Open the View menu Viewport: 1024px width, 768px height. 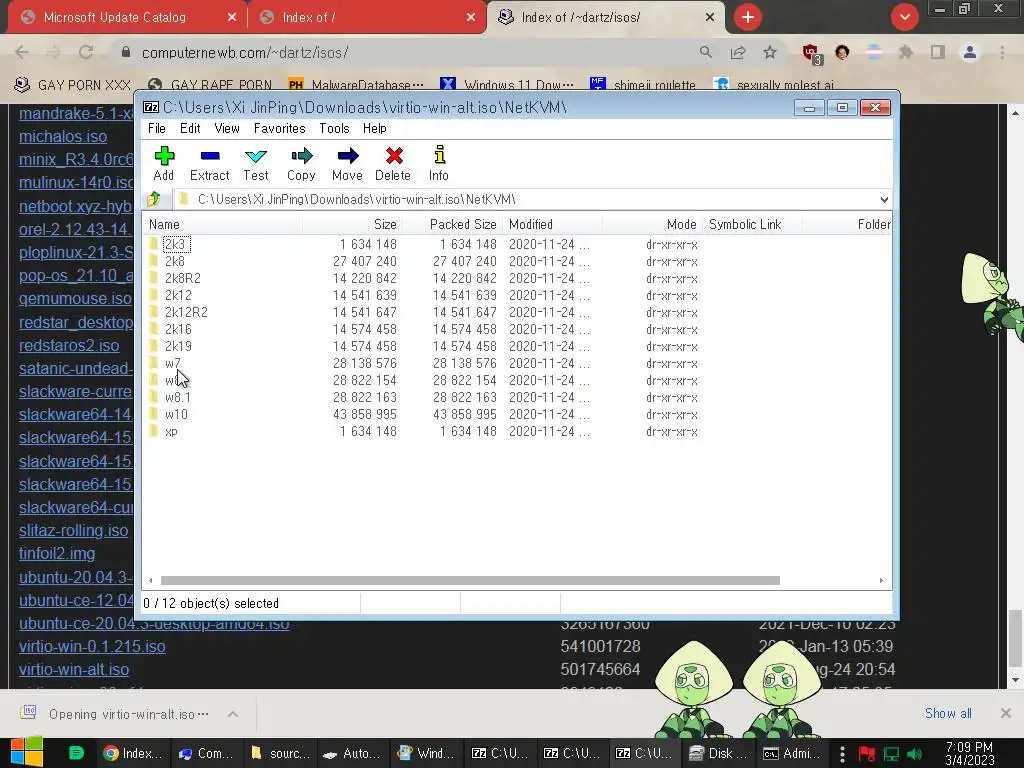pos(227,129)
